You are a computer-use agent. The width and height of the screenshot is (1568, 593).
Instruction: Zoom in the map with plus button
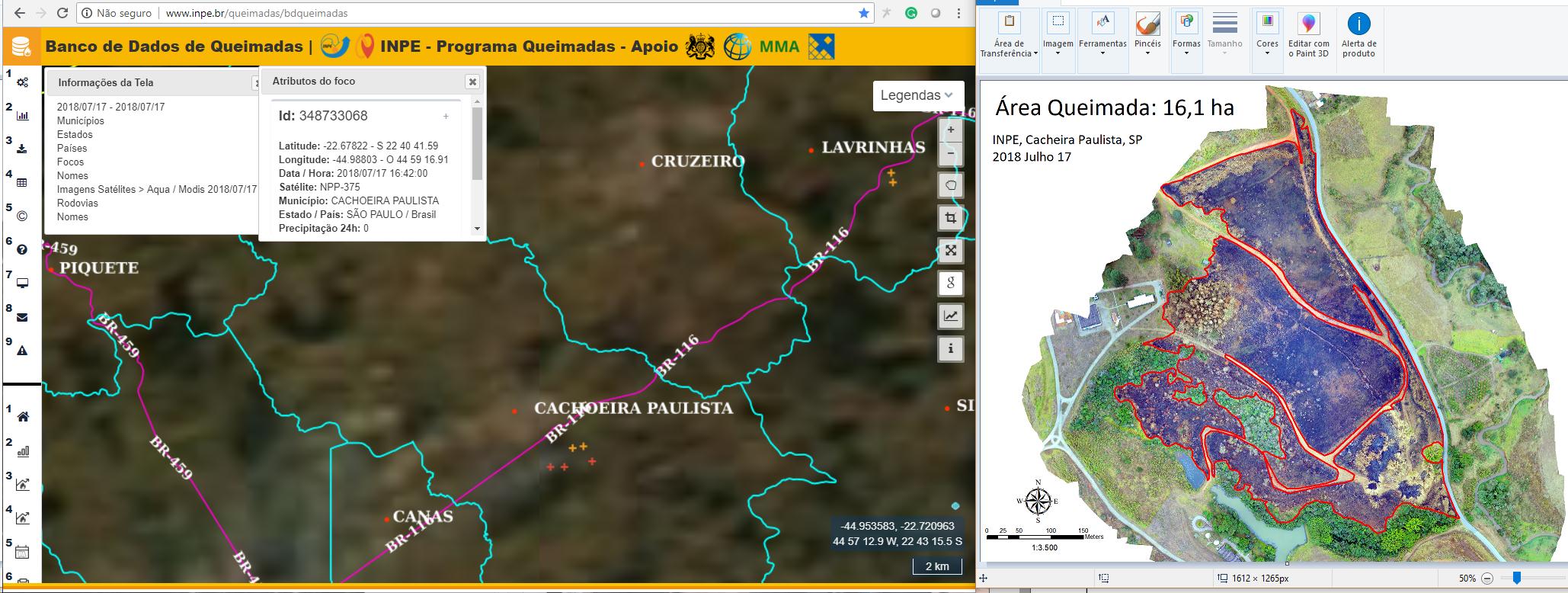coord(950,130)
